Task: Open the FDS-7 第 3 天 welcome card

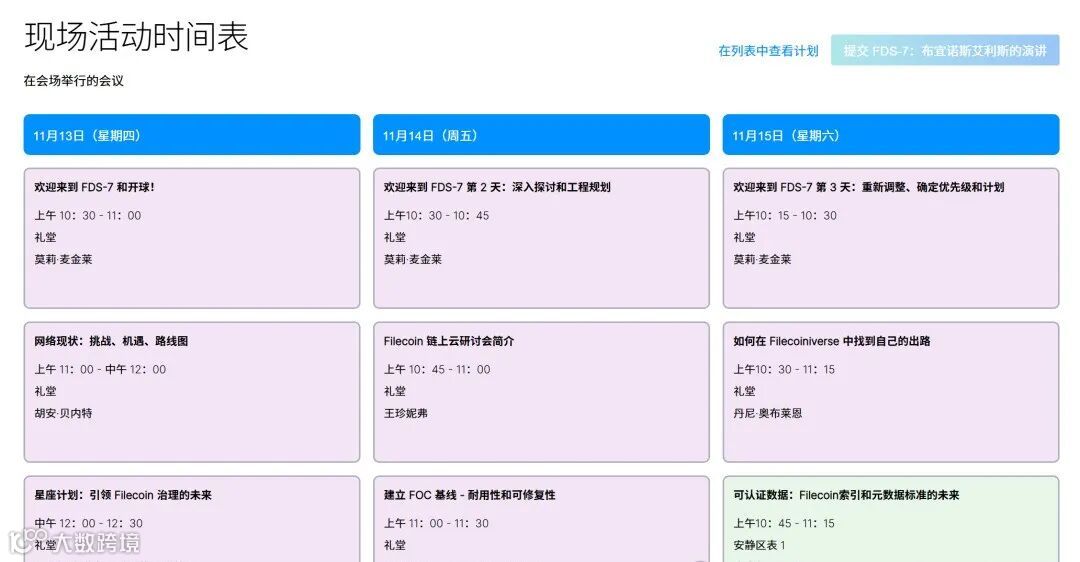Action: point(891,238)
